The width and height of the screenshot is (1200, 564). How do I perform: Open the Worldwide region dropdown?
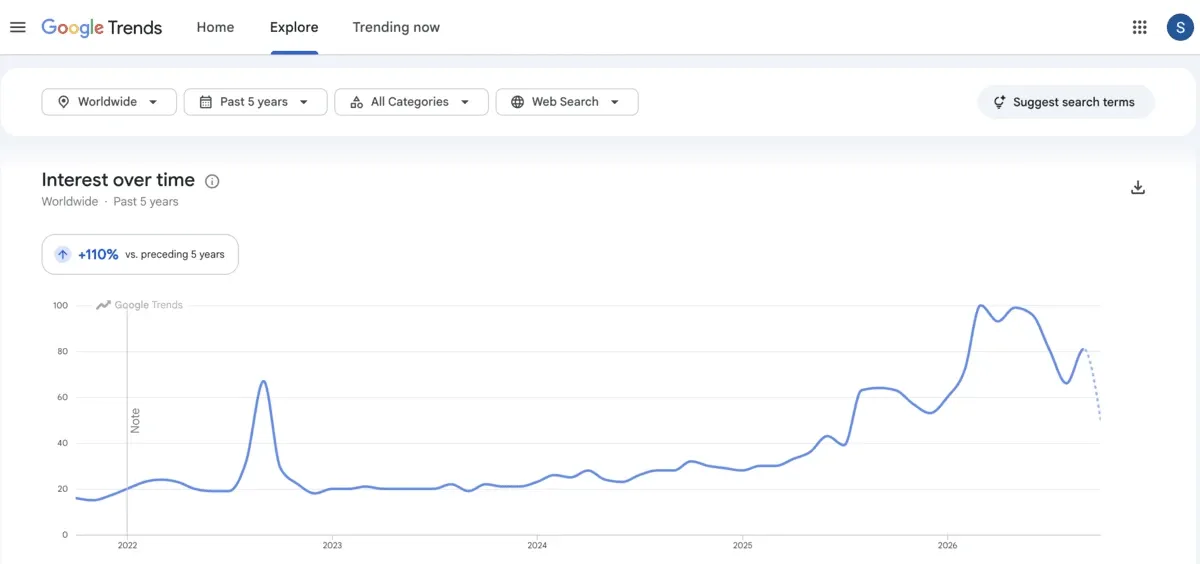coord(109,102)
